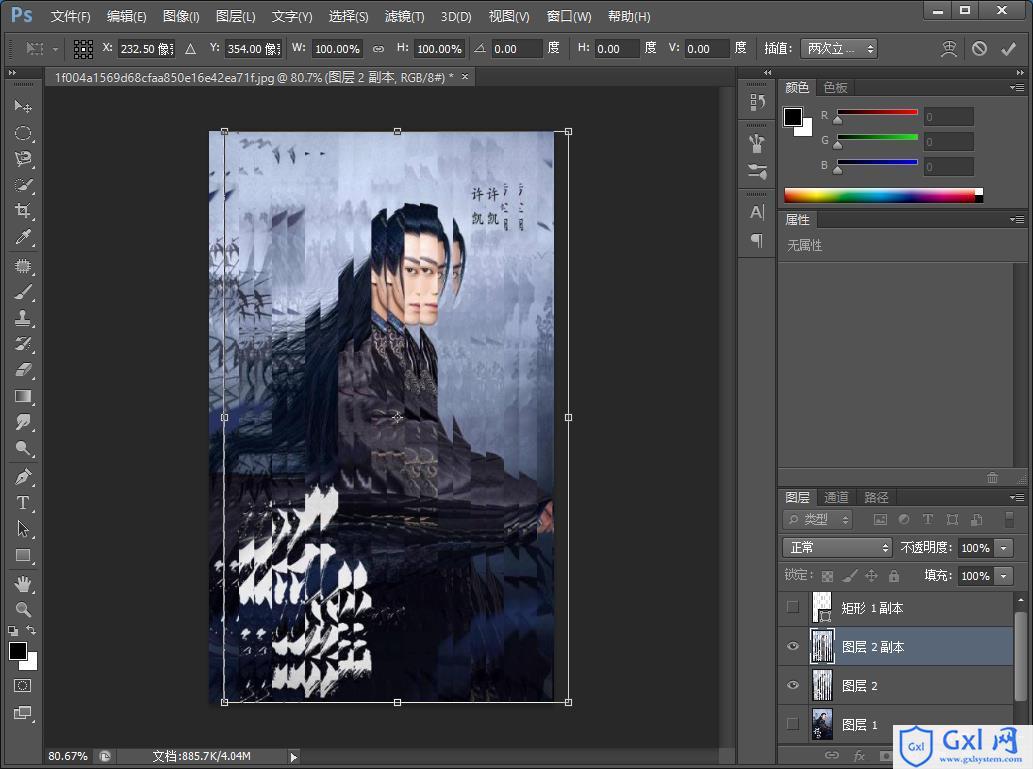Click the rotation angle input field
The height and width of the screenshot is (769, 1033).
point(516,49)
